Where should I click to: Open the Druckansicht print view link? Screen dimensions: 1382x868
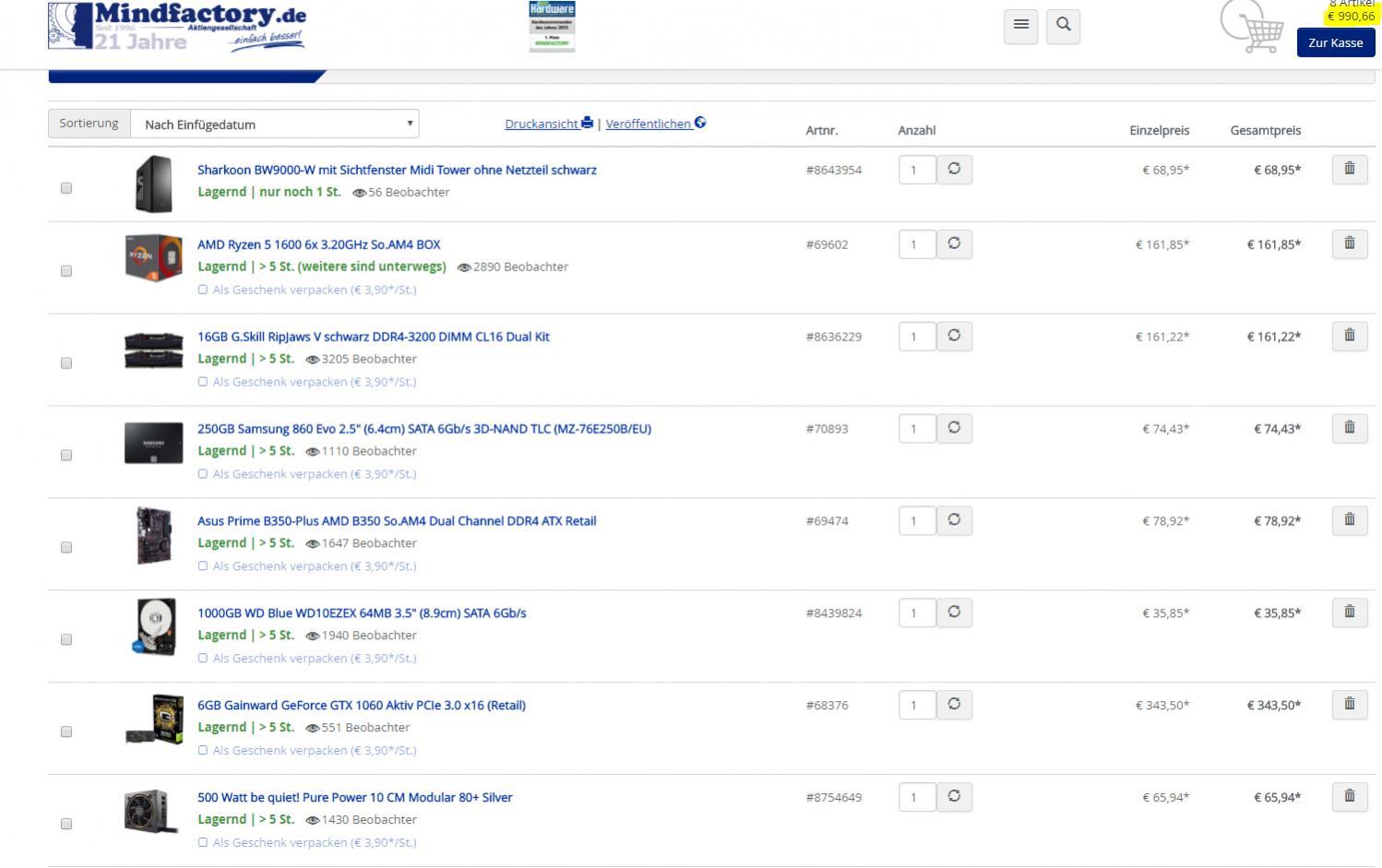click(x=549, y=124)
